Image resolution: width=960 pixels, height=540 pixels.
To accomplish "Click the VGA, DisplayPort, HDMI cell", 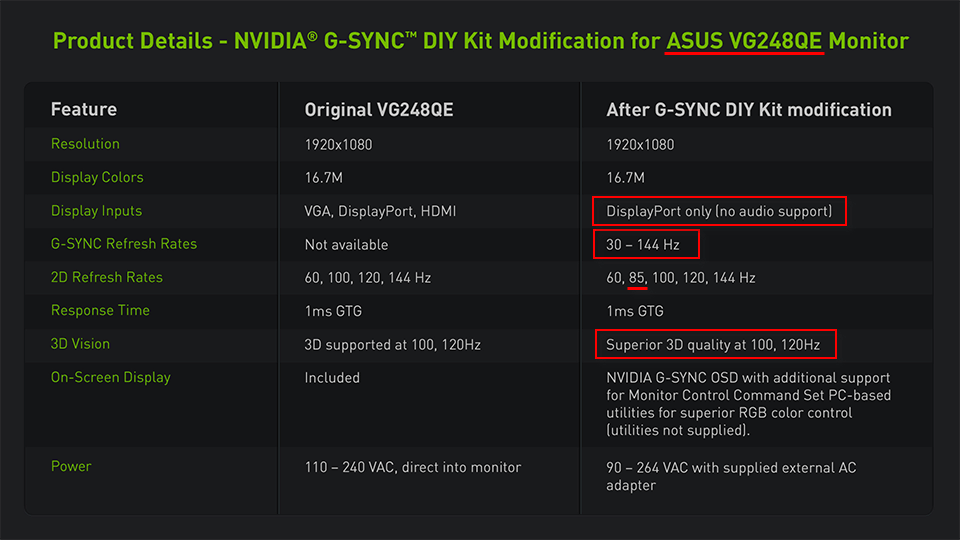I will click(x=381, y=211).
